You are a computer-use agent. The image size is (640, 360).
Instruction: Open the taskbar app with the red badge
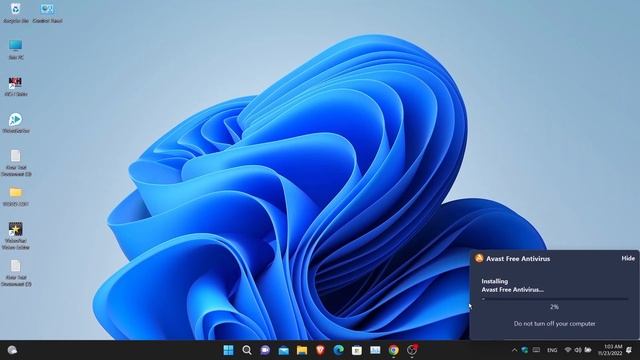pos(412,350)
